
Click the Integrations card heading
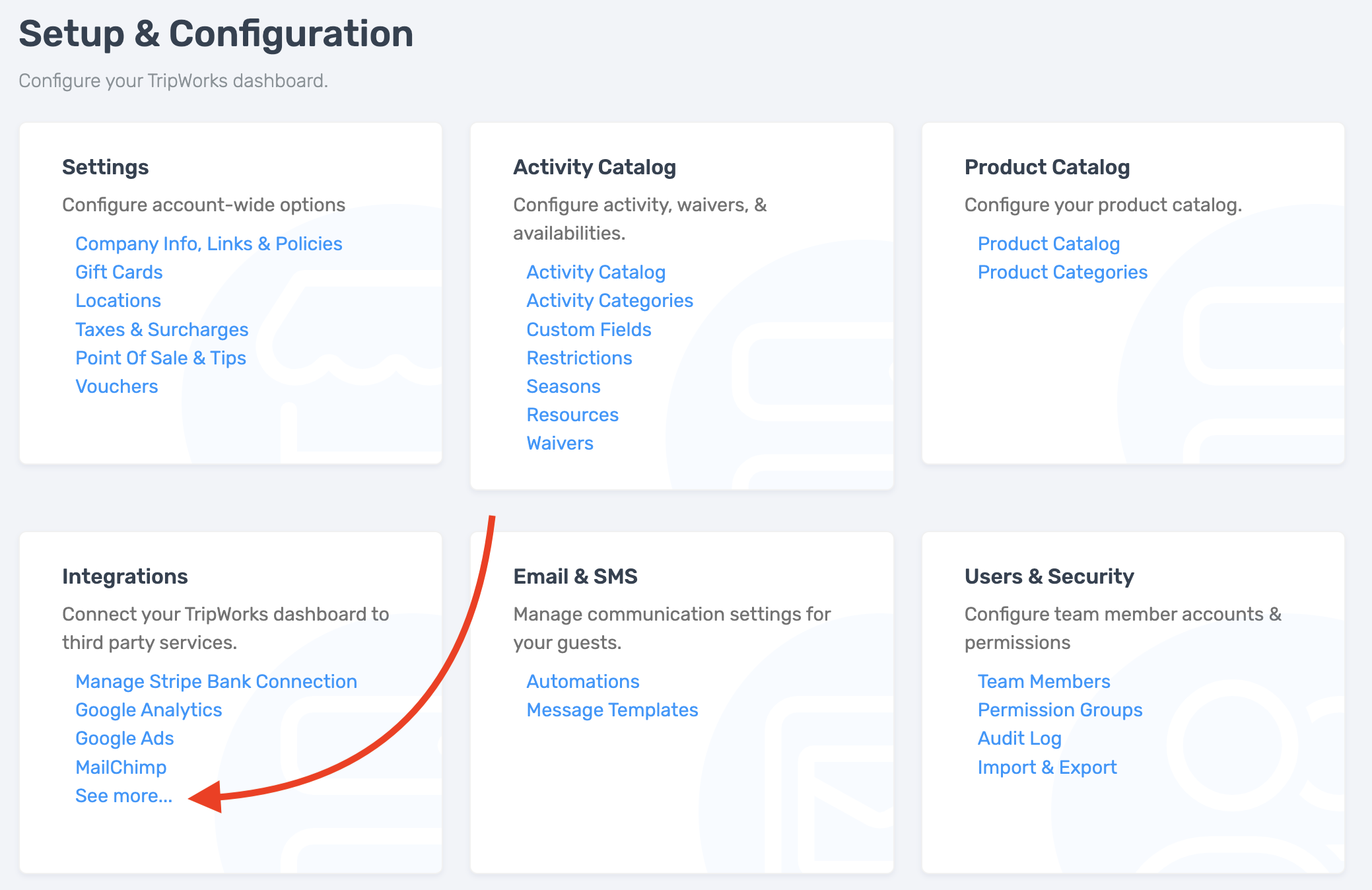125,576
